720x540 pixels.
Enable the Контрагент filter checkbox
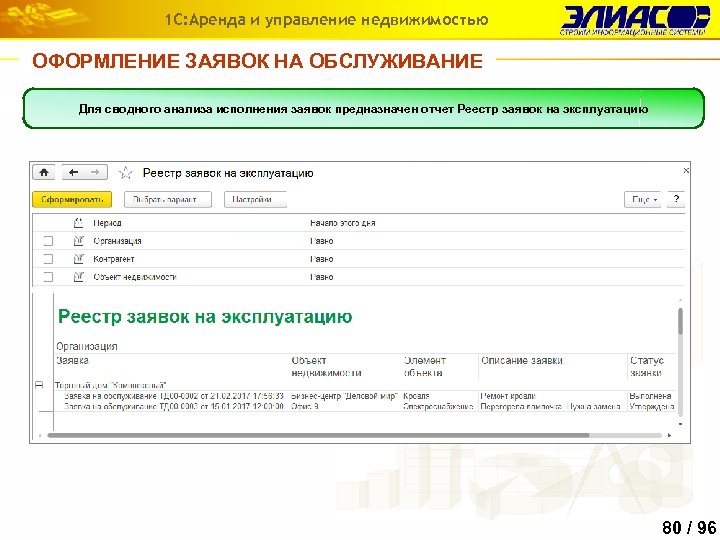coord(48,259)
